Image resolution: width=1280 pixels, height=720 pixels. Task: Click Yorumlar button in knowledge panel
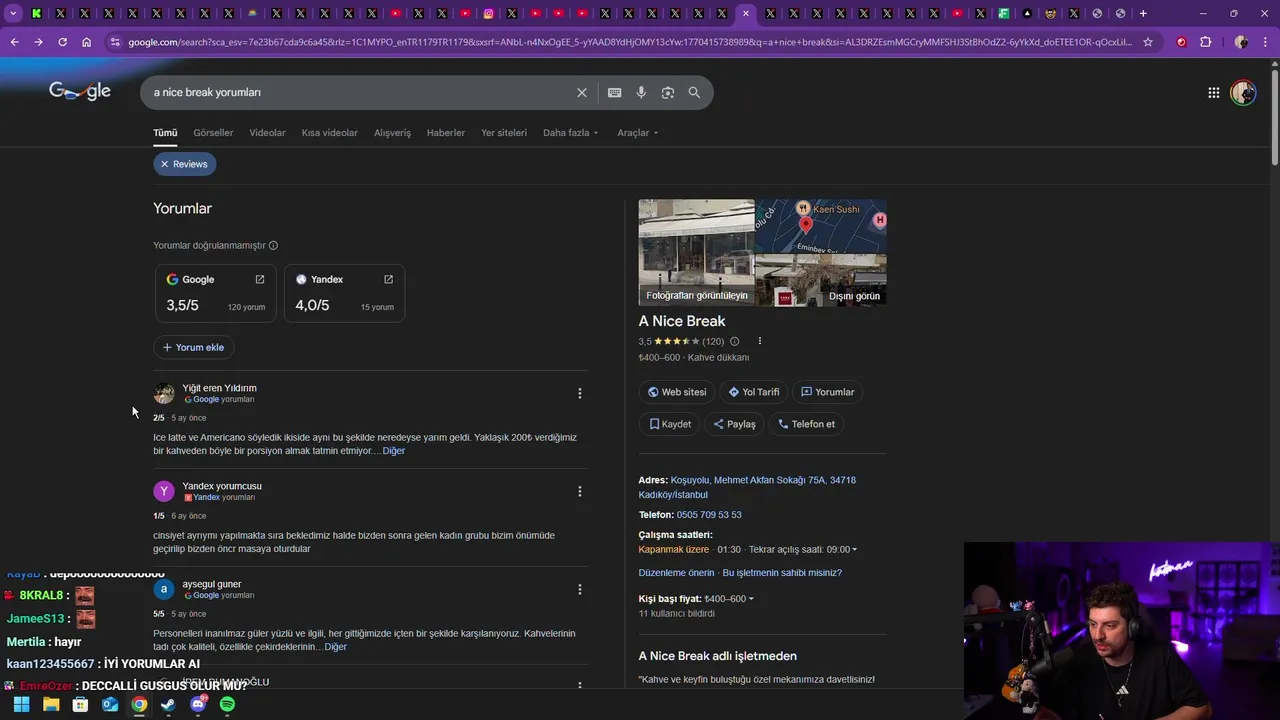click(x=828, y=392)
